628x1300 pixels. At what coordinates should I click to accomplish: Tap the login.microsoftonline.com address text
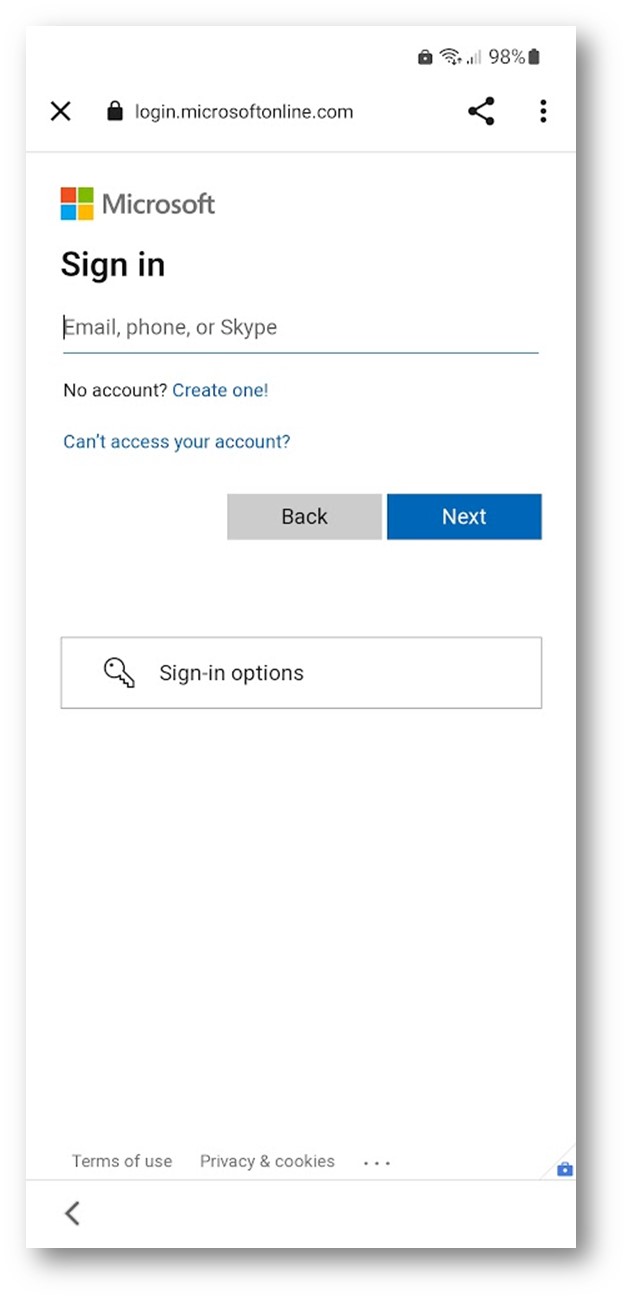[x=244, y=112]
